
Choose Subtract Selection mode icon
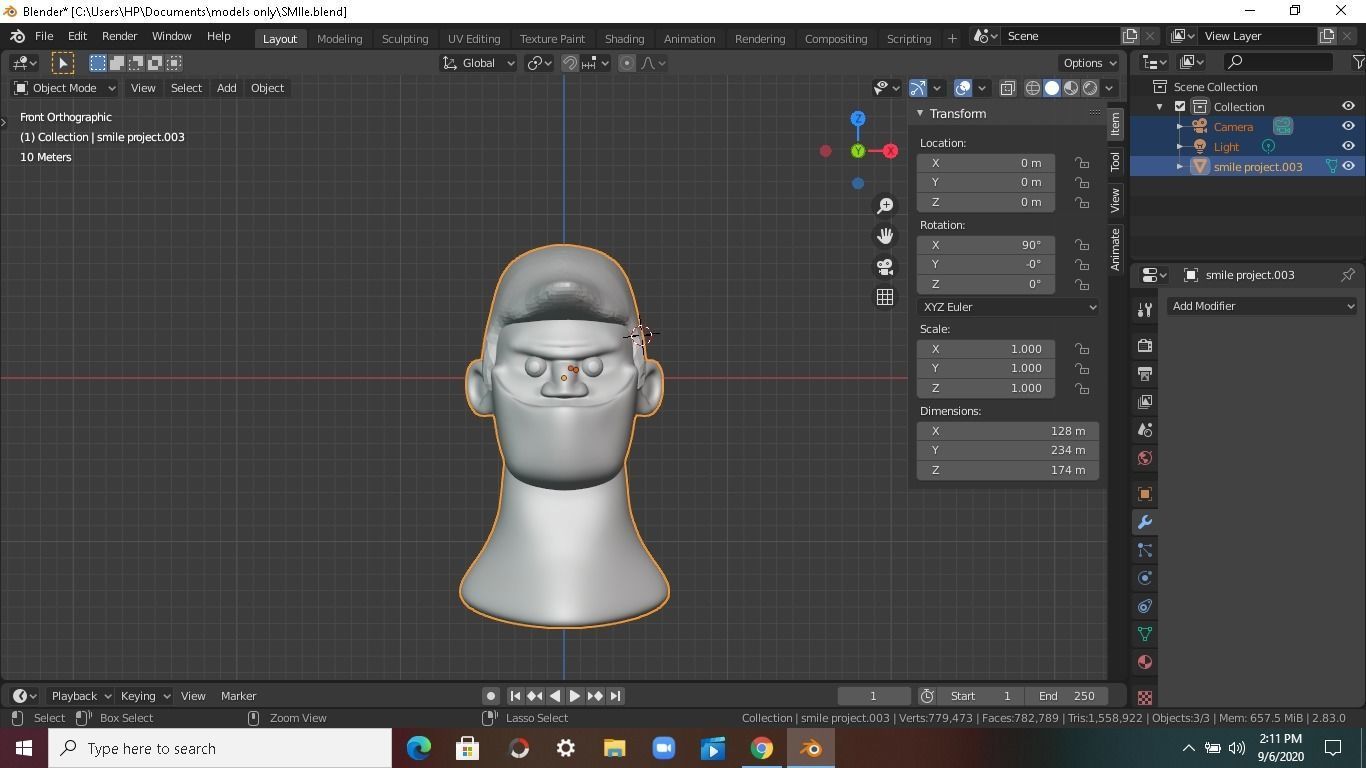tap(136, 63)
